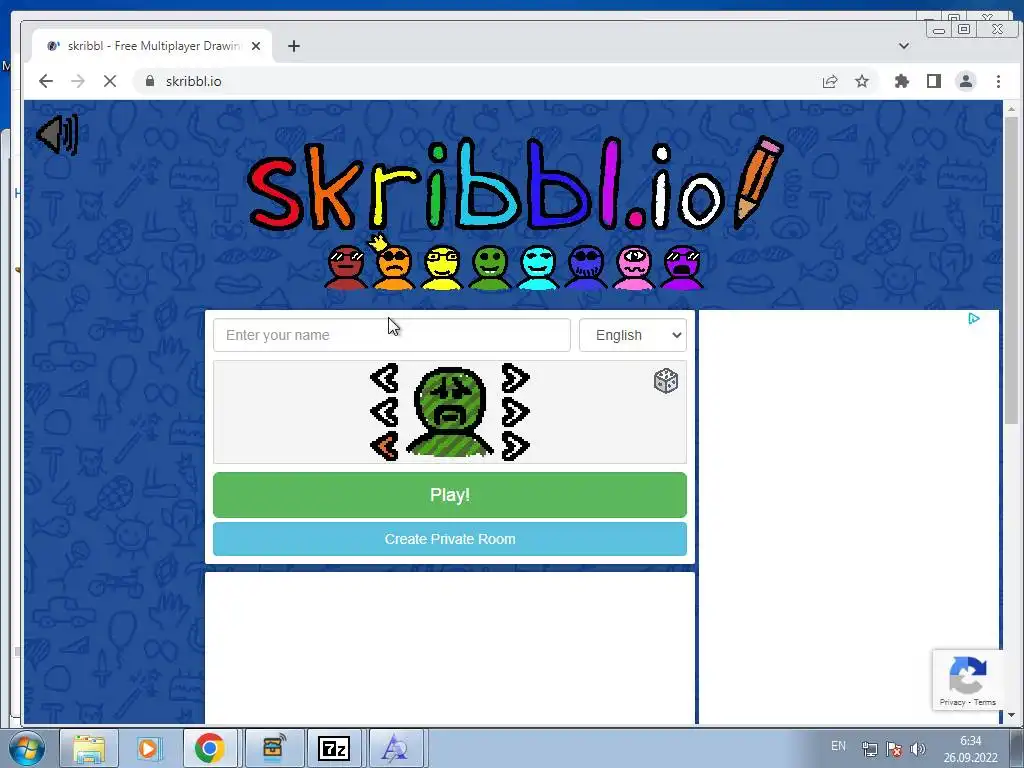Screen dimensions: 1024x768
Task: Click Create Private Room button
Action: [x=450, y=539]
